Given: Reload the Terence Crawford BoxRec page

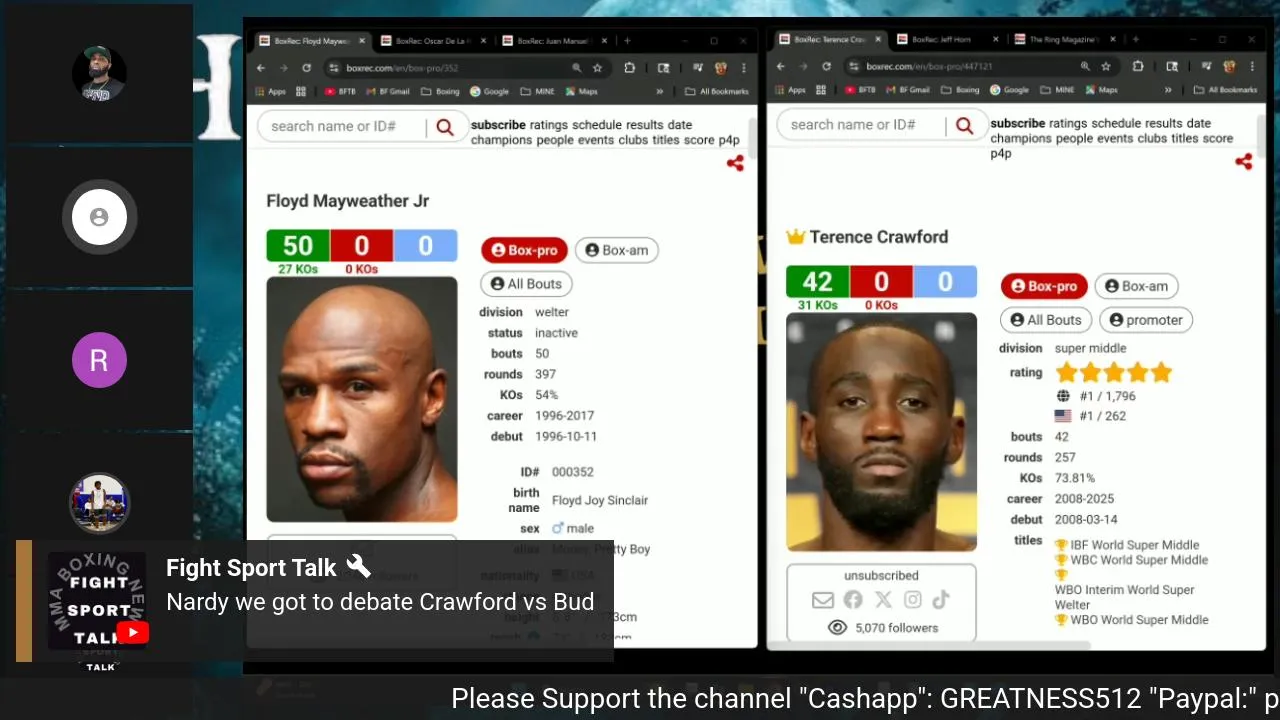Looking at the screenshot, I should 826,67.
